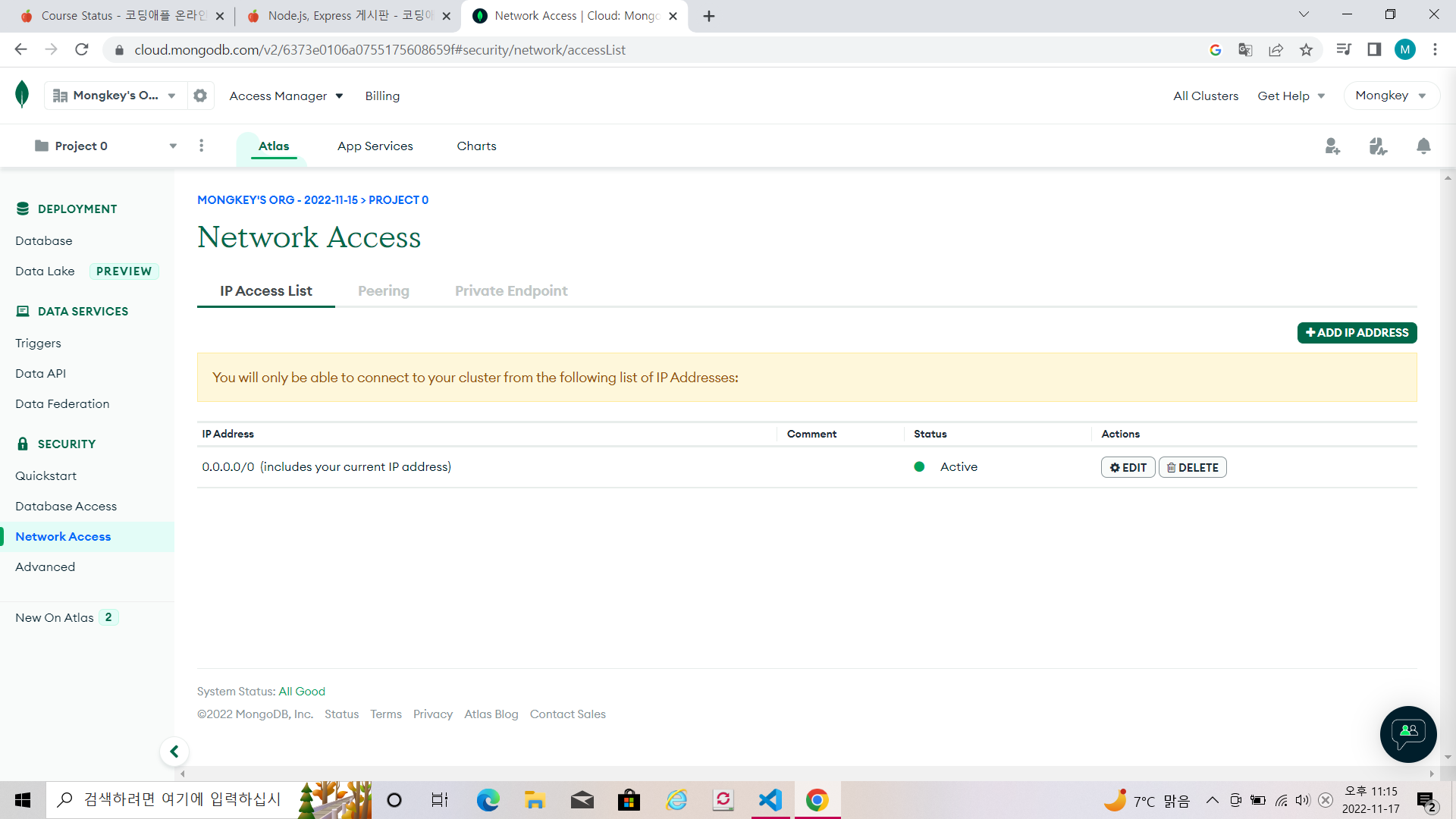Image resolution: width=1456 pixels, height=819 pixels.
Task: Share this page icon
Action: 1276,50
